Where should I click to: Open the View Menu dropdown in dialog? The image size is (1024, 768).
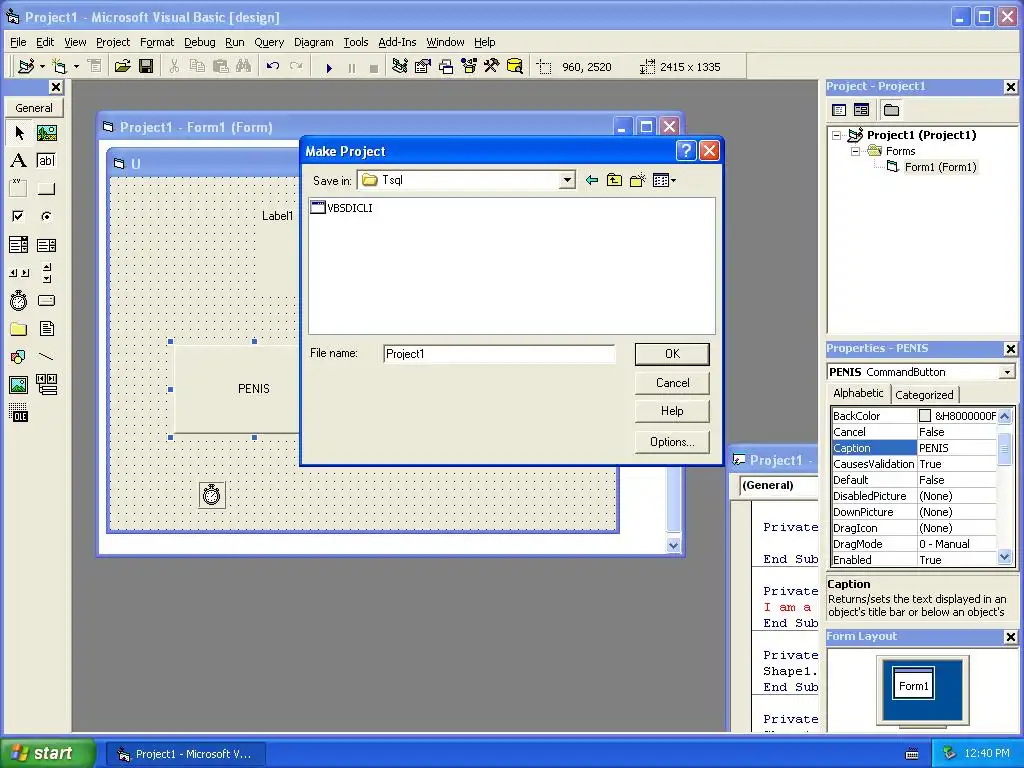(664, 180)
